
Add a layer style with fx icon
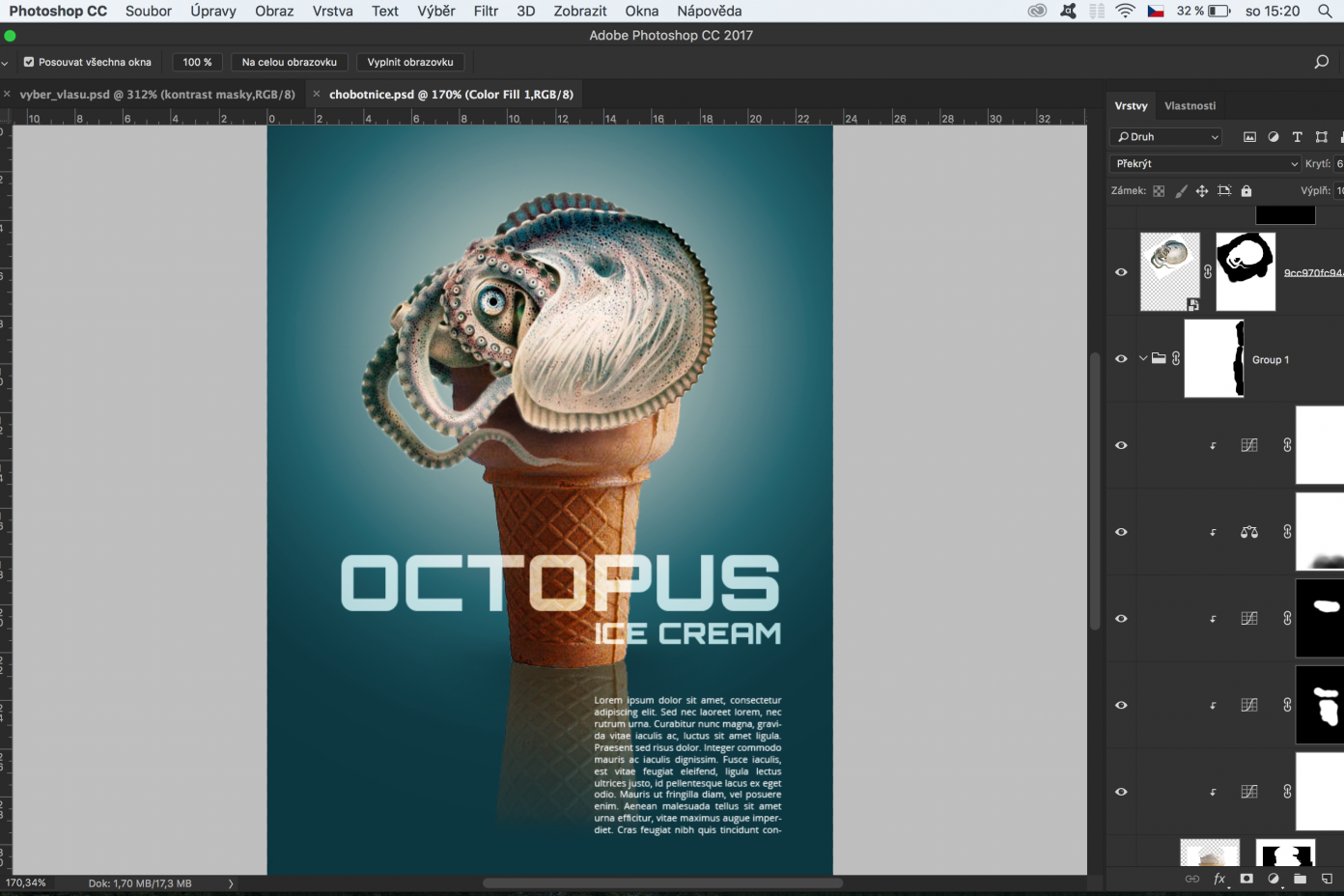(1219, 879)
